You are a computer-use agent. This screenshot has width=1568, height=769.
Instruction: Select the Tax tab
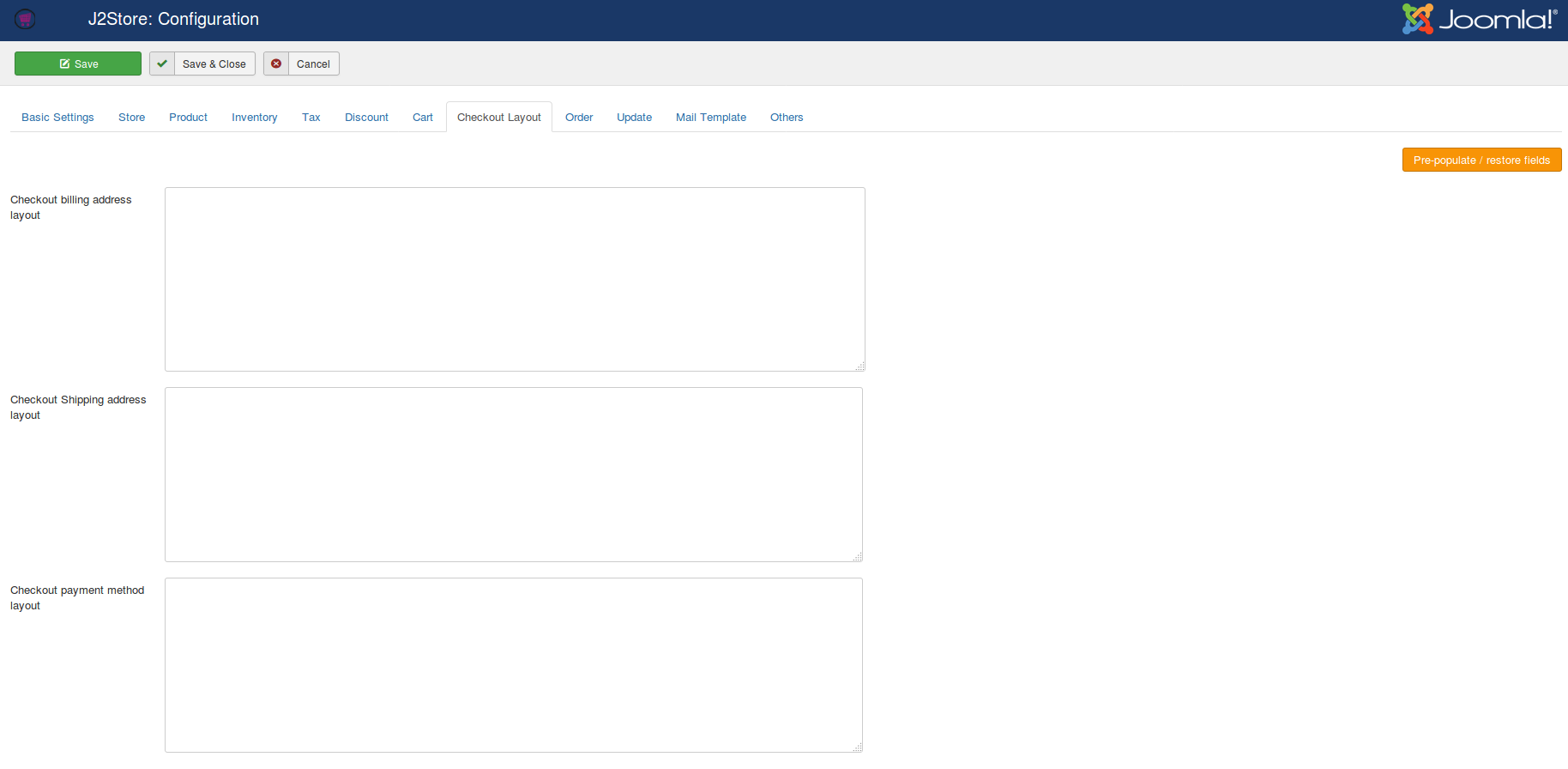[x=311, y=118]
